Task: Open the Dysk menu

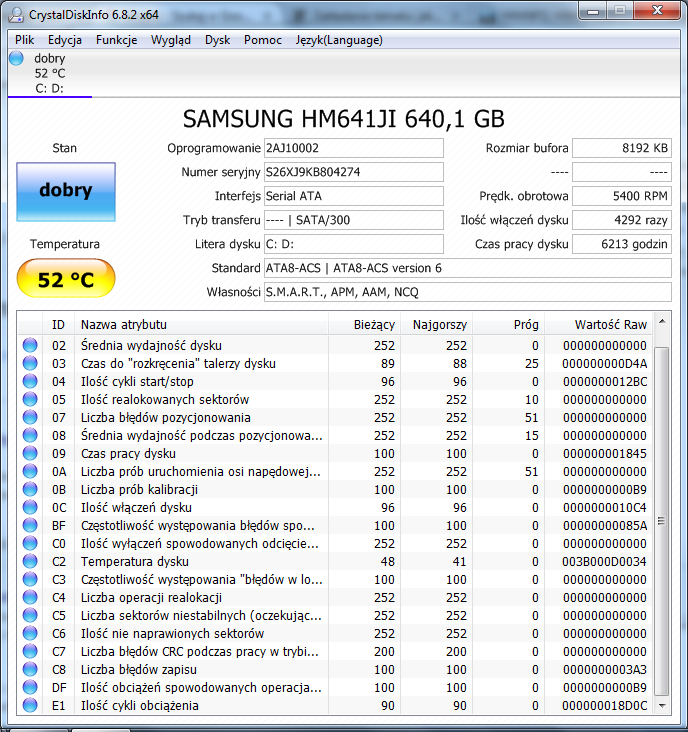Action: click(x=218, y=40)
